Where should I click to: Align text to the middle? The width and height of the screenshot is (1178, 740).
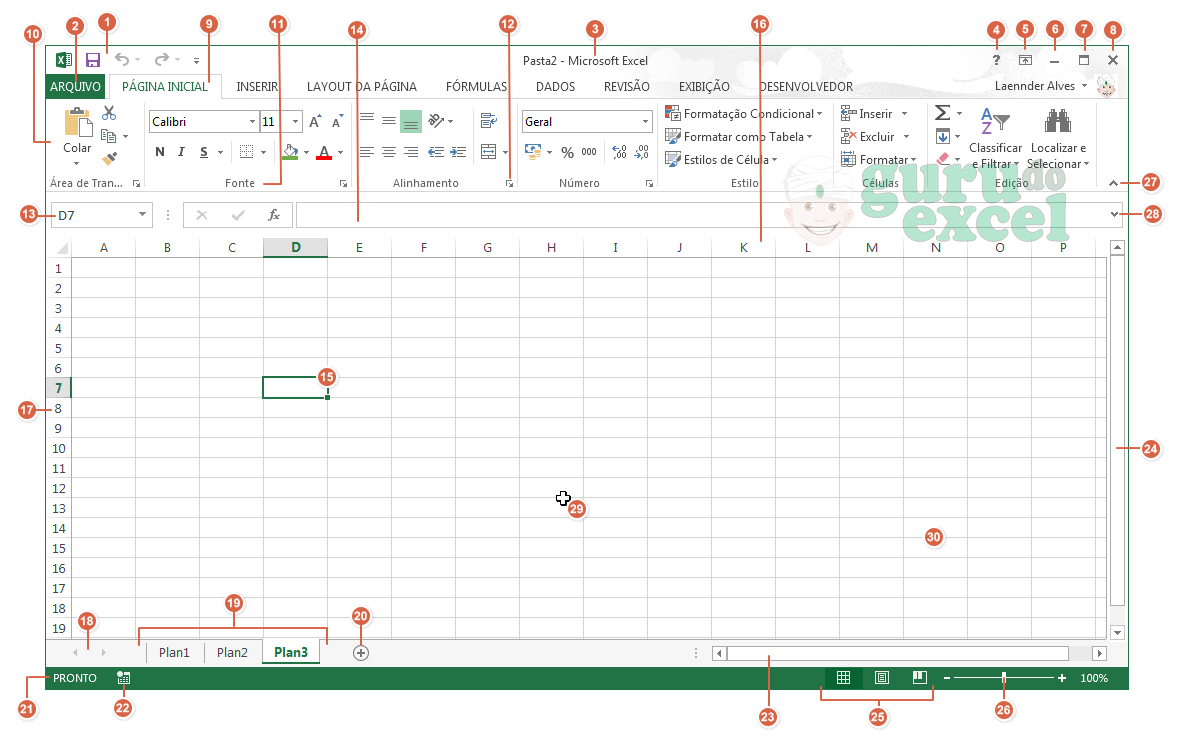point(388,120)
